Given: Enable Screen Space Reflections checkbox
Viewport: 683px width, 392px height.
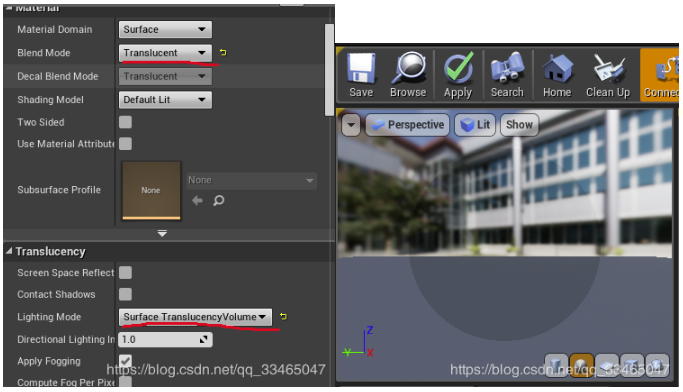Looking at the screenshot, I should (125, 273).
